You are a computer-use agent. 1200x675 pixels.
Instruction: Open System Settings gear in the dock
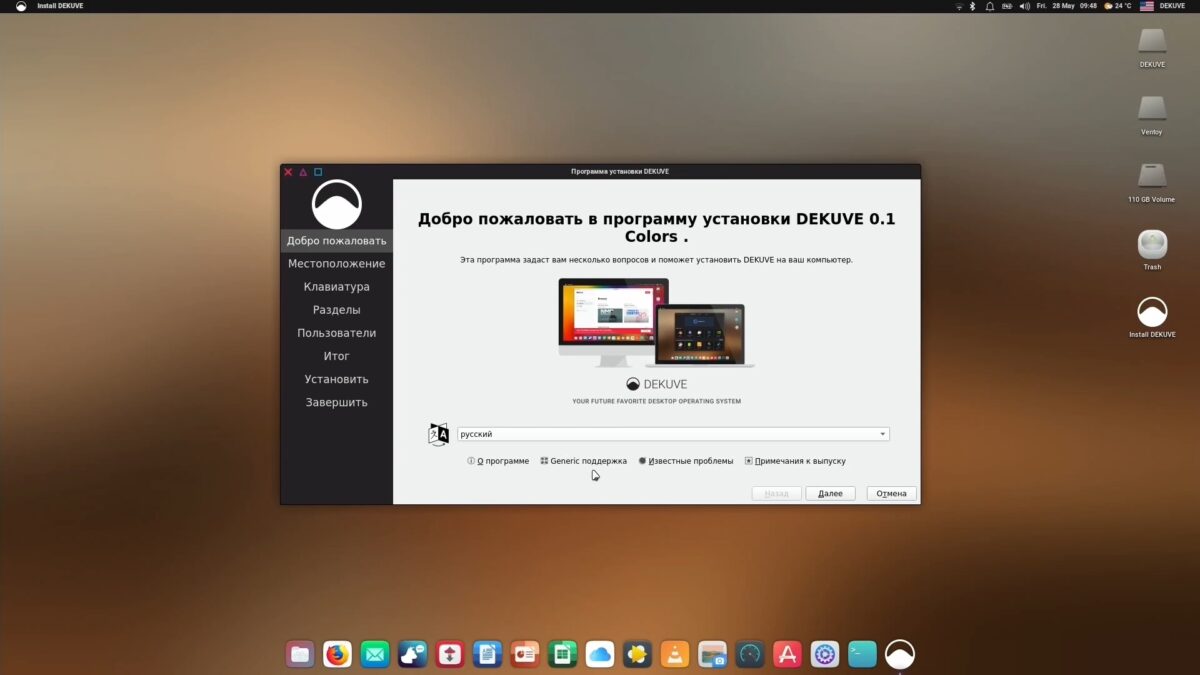click(x=825, y=654)
